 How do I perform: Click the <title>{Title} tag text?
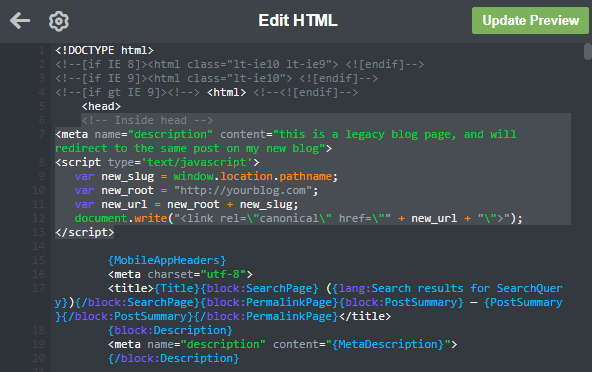click(x=153, y=288)
